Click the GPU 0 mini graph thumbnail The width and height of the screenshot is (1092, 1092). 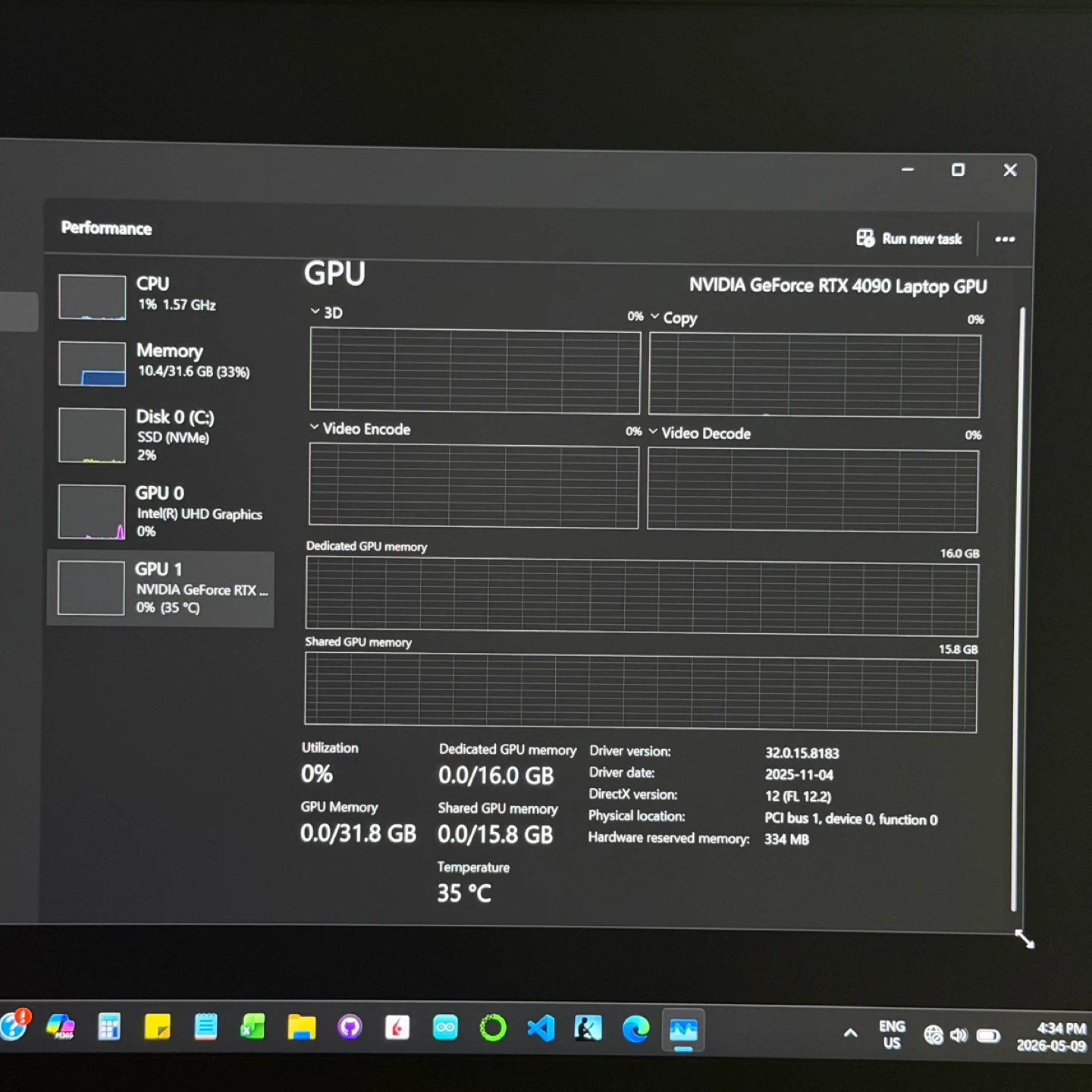pyautogui.click(x=92, y=512)
